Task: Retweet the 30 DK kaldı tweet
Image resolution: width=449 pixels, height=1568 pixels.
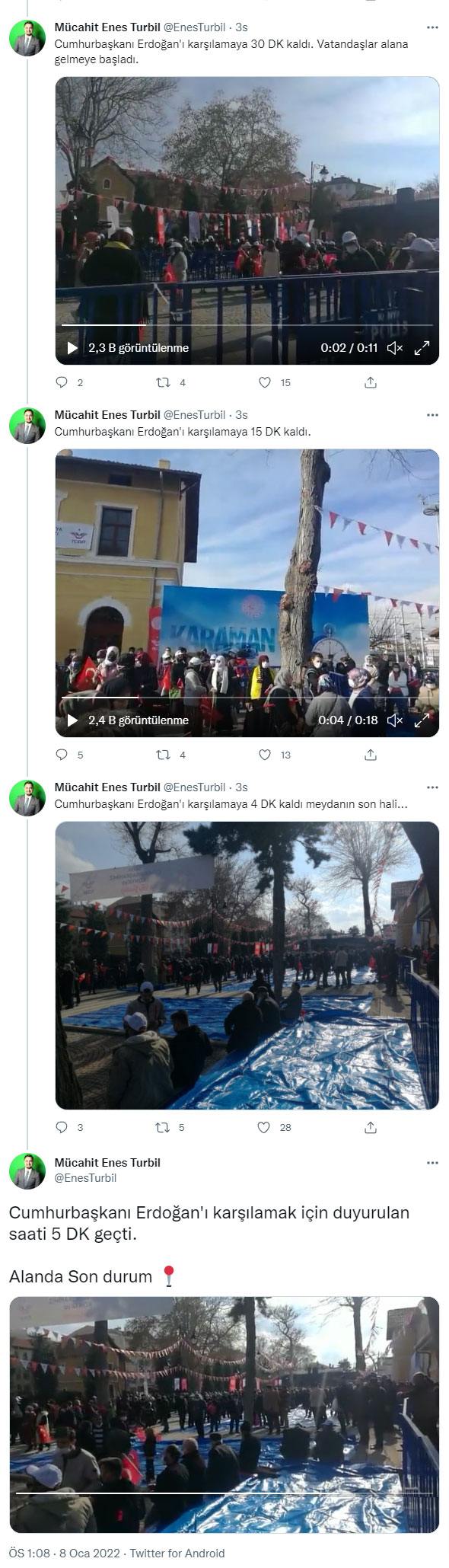Action: pyautogui.click(x=162, y=382)
